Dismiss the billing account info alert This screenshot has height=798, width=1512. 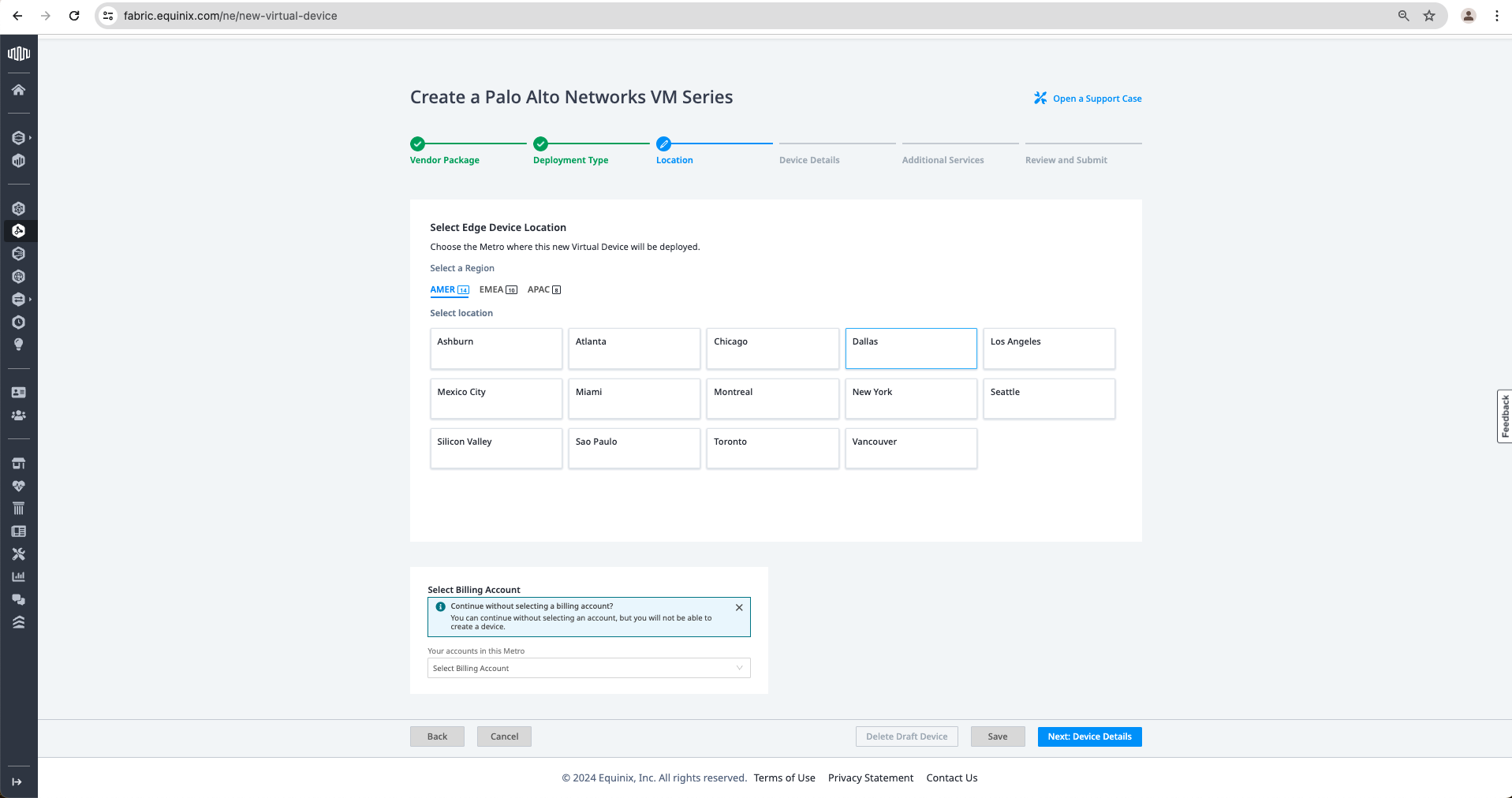point(738,607)
